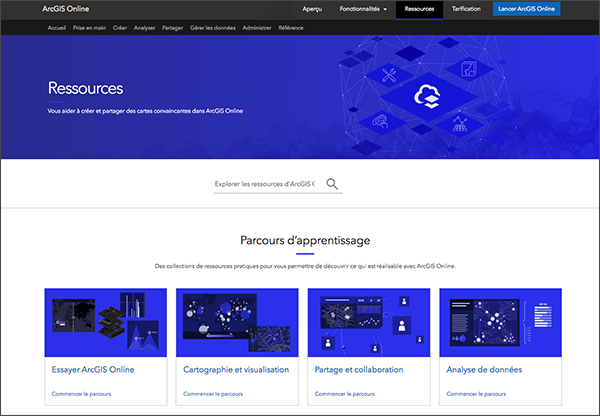Click the Lancer ArcGIS Online button
Image resolution: width=600 pixels, height=416 pixels.
tap(527, 9)
